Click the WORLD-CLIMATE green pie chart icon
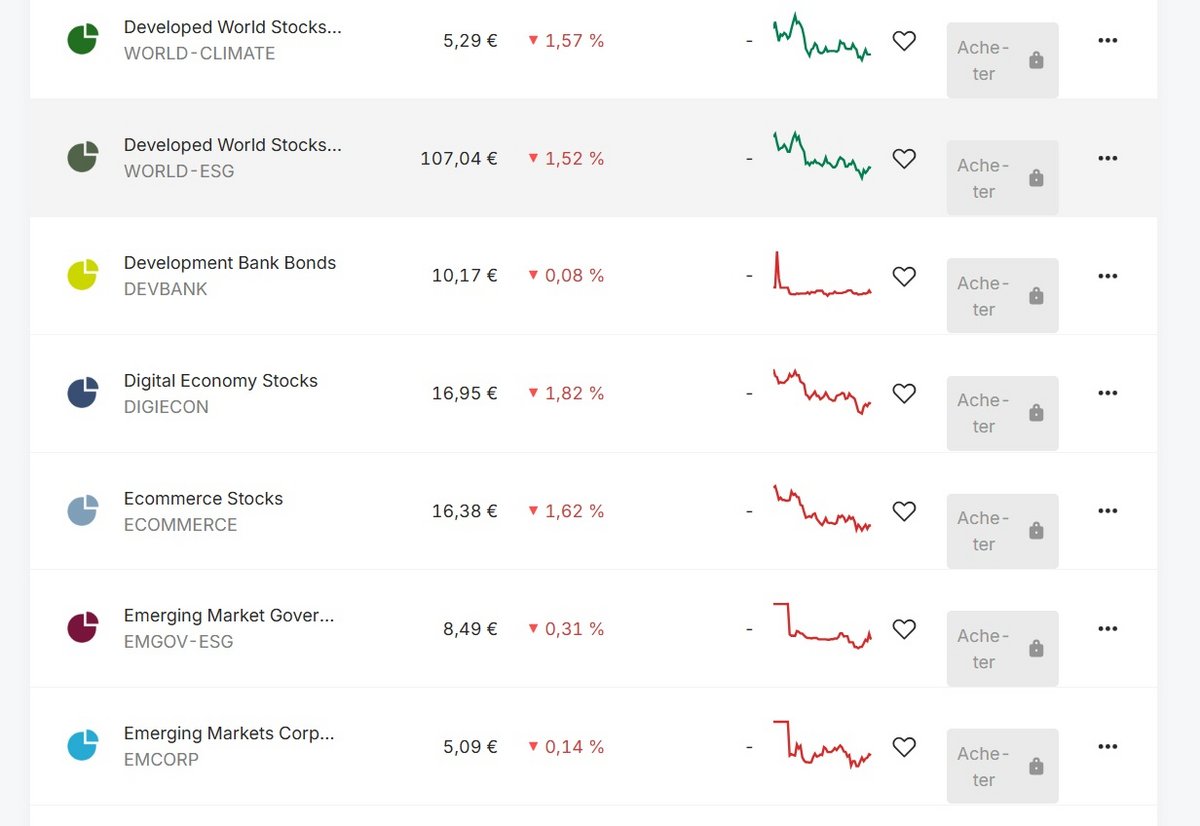 click(83, 39)
